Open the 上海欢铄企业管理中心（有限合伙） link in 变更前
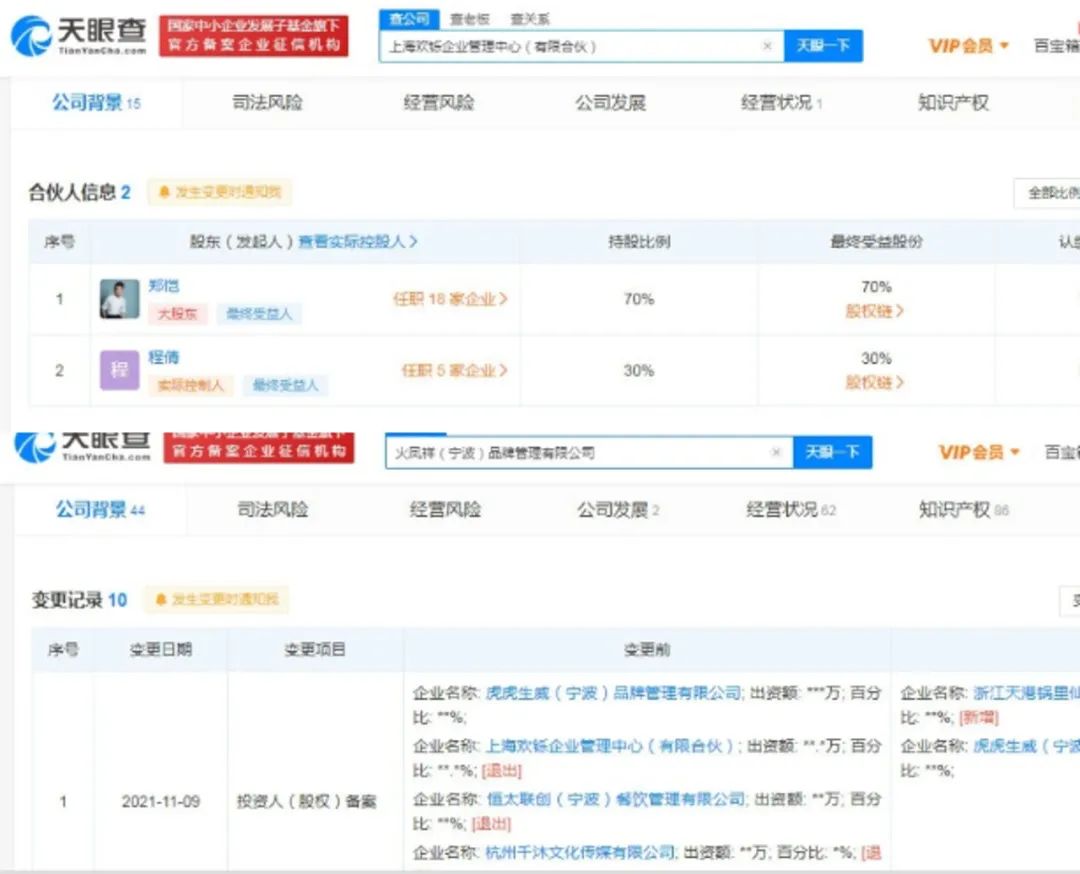Image resolution: width=1080 pixels, height=874 pixels. point(611,746)
